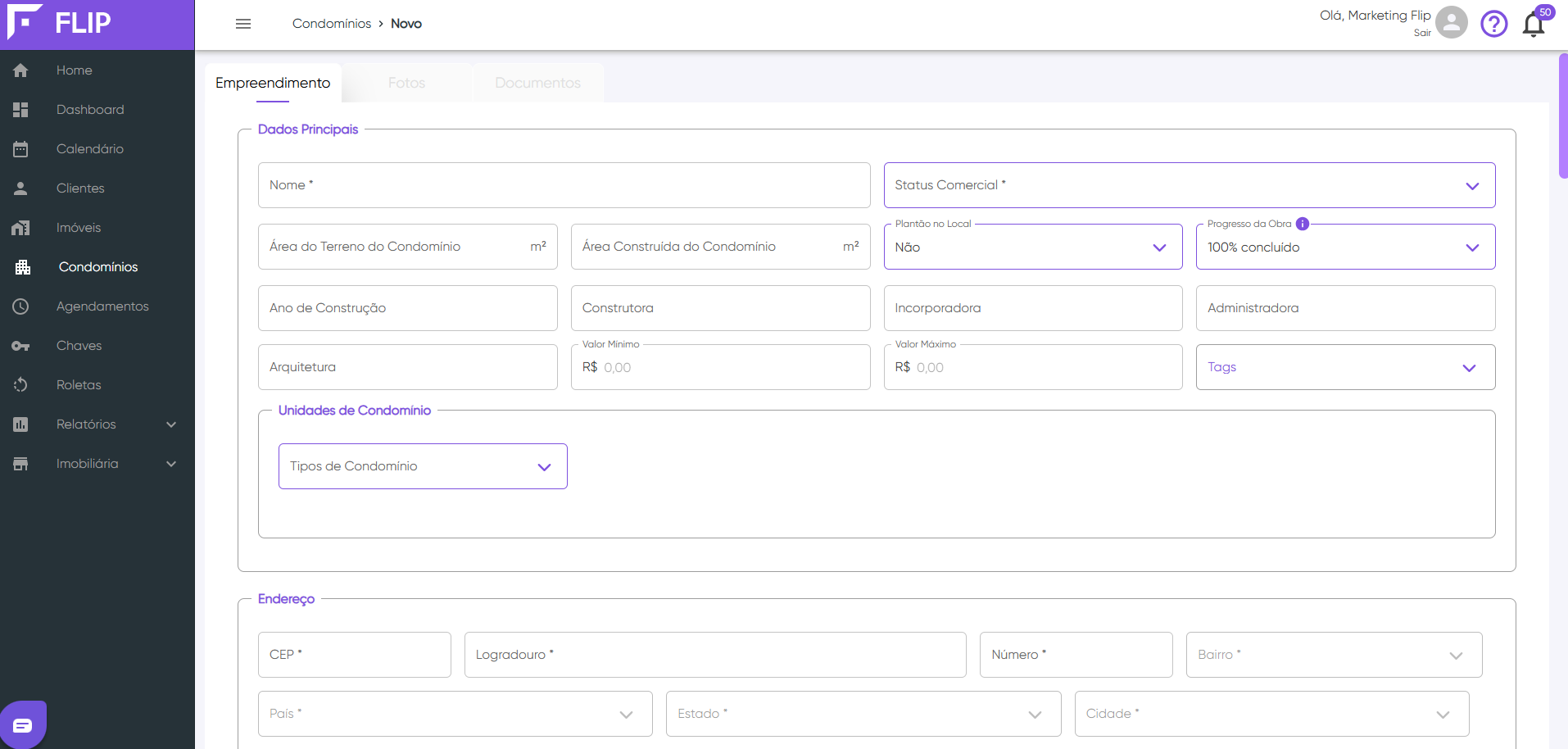Focus the Ano de Construção field

408,308
